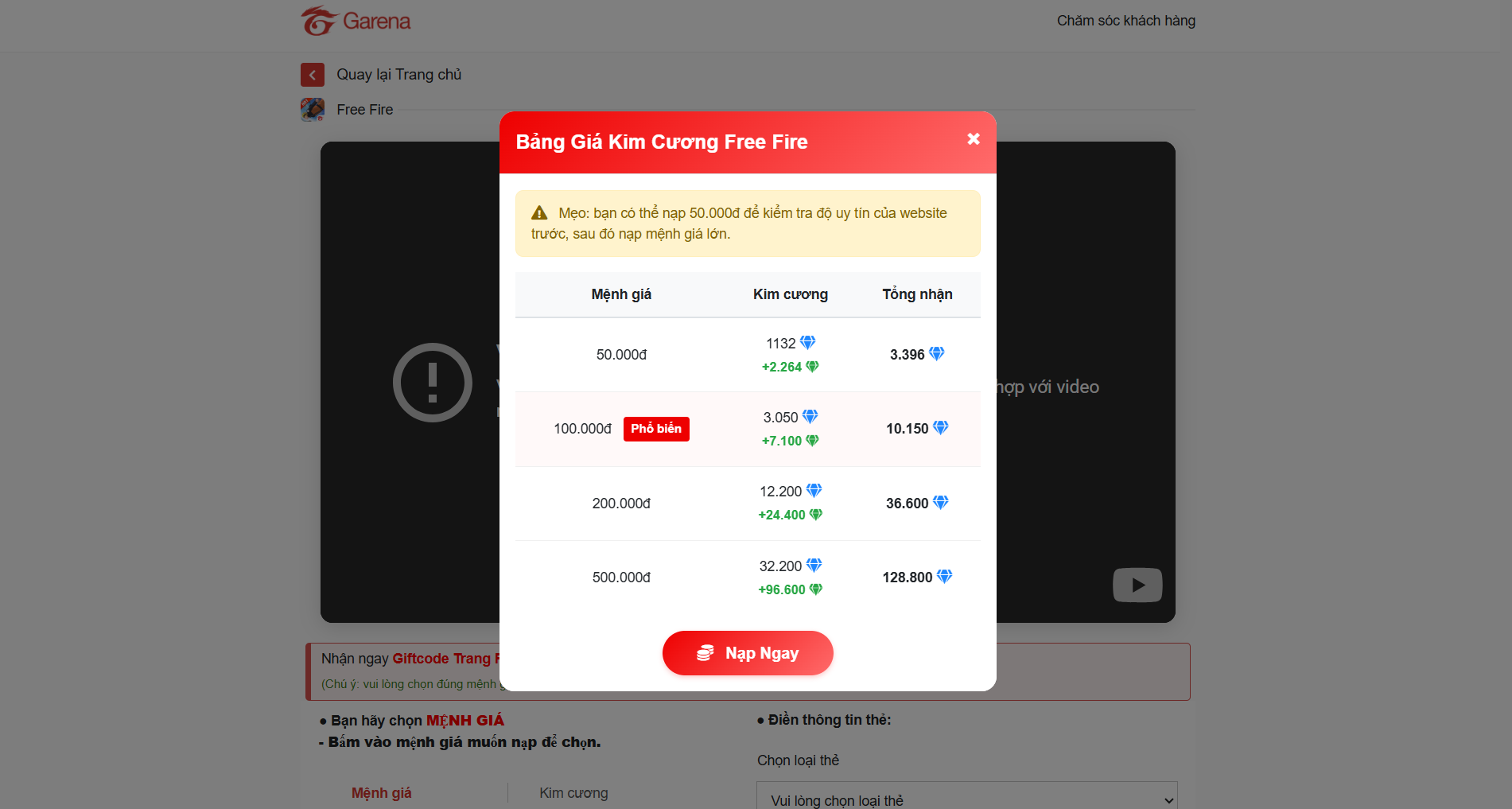This screenshot has height=809, width=1512.
Task: Click the Garena logo
Action: pyautogui.click(x=356, y=21)
